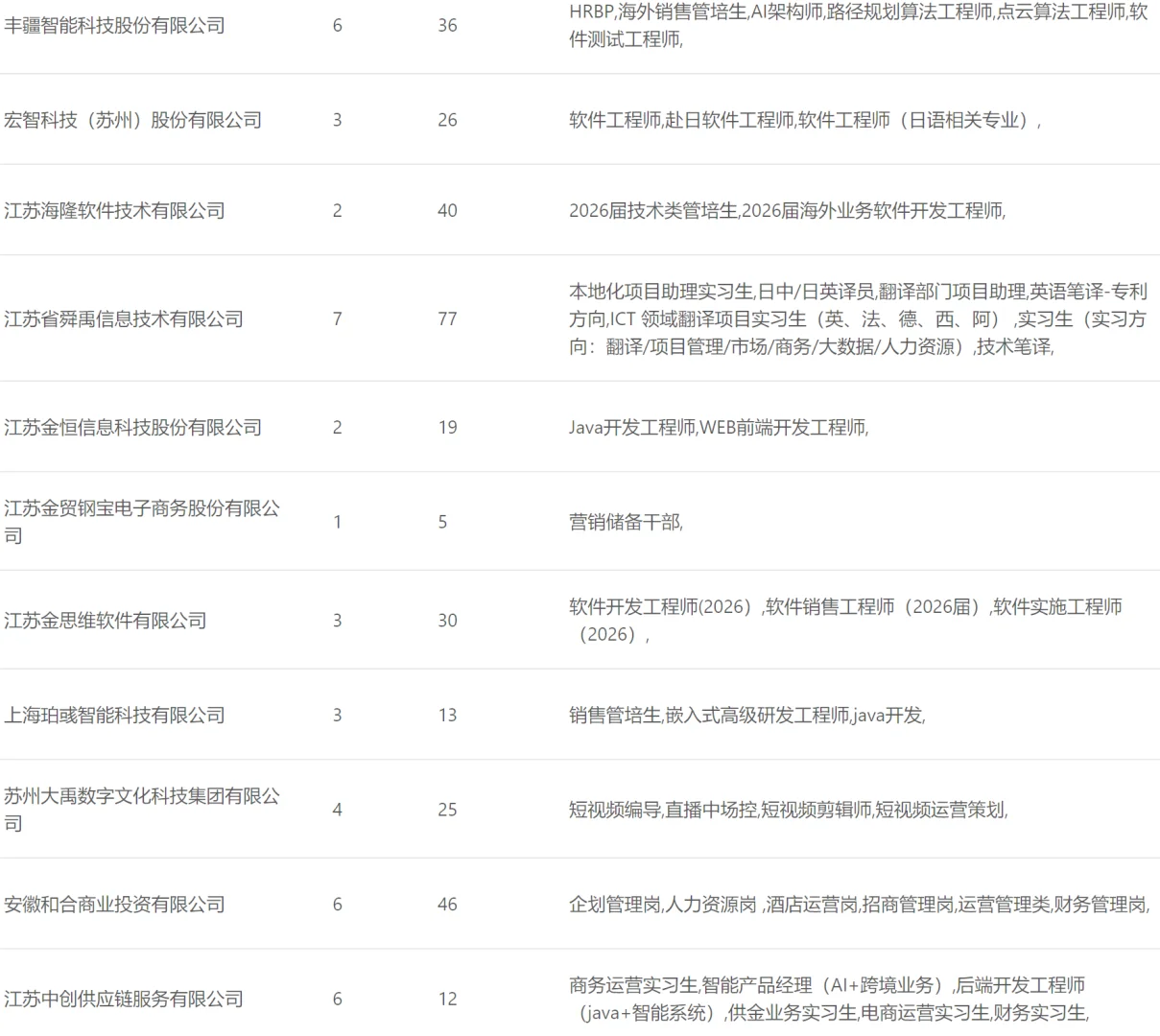Select 江苏金恒信息科技股份有限公司 cell
The width and height of the screenshot is (1160, 1036).
point(132,427)
